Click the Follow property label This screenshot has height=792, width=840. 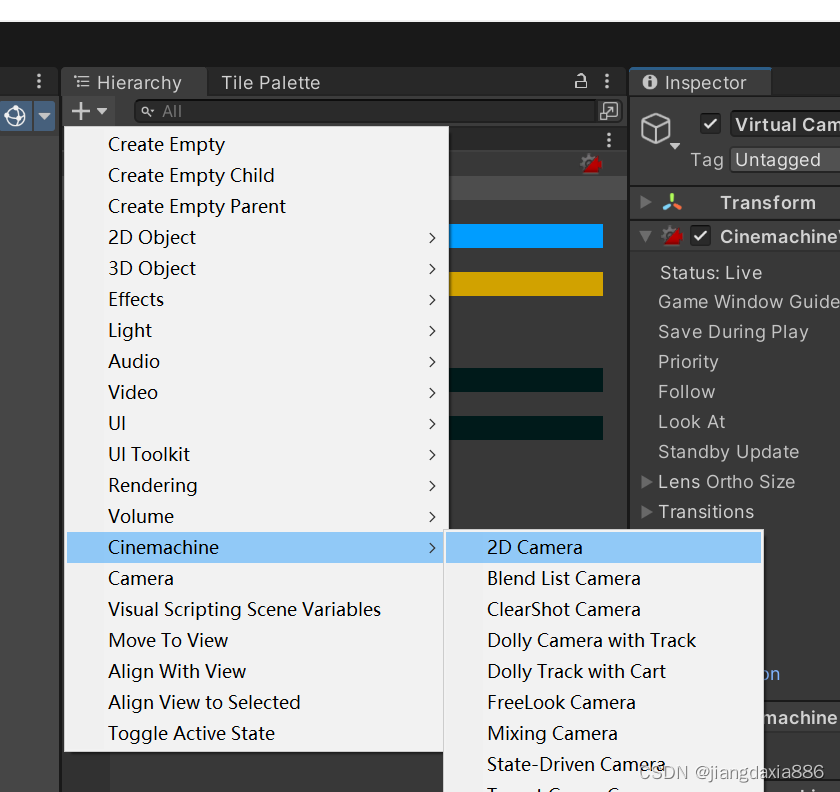686,392
